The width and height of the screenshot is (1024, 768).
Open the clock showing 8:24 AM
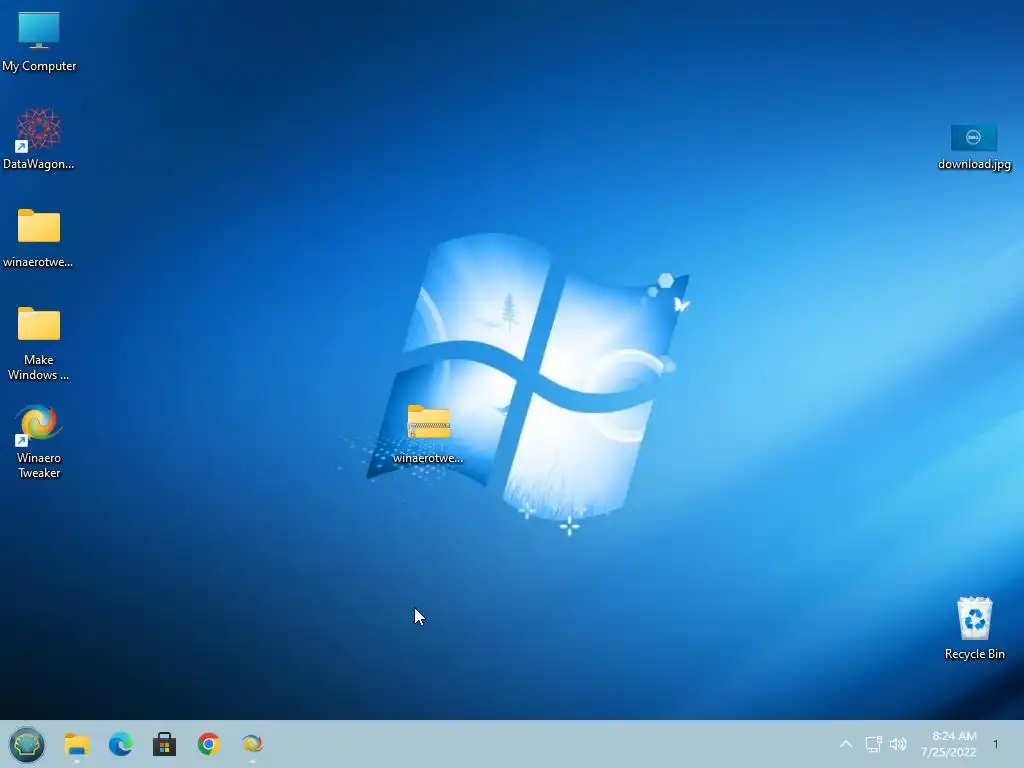tap(949, 744)
